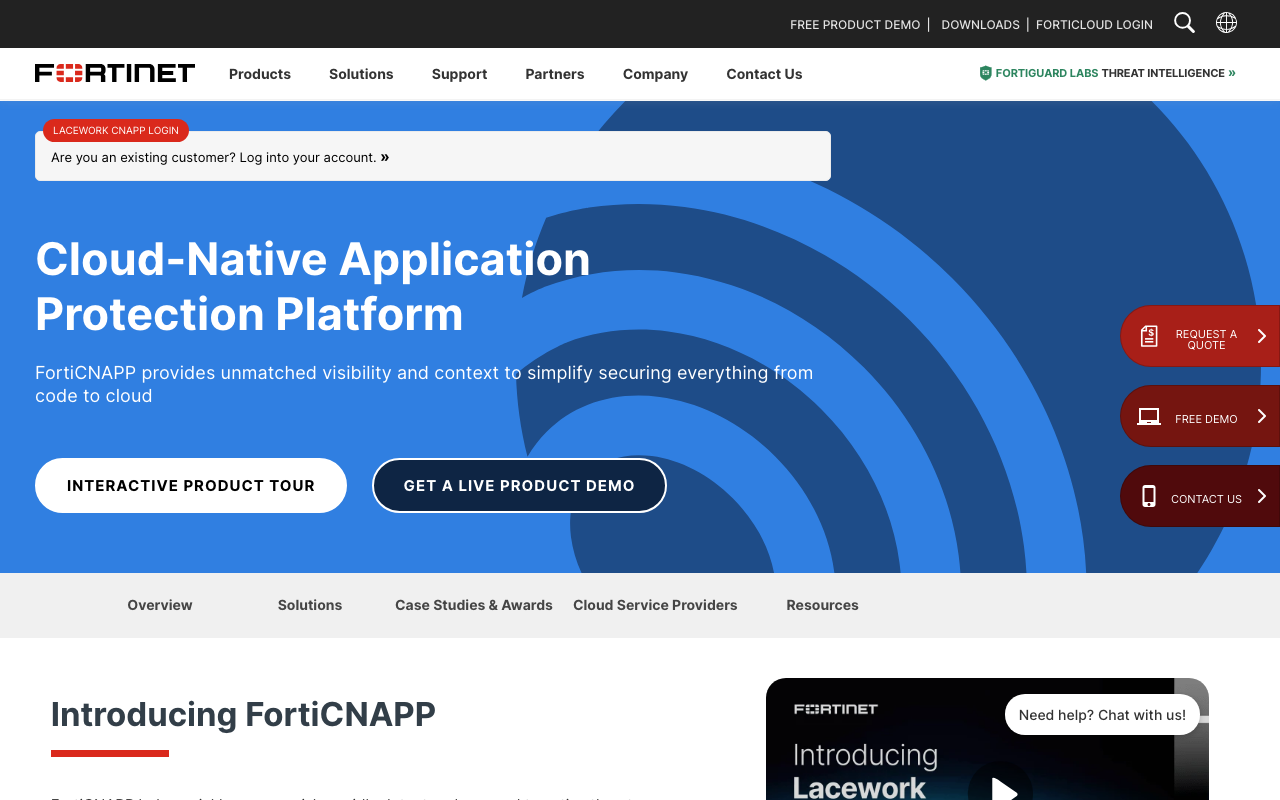Click the Cloud-Native Application Protection Platform heading
Image resolution: width=1280 pixels, height=800 pixels.
click(x=313, y=286)
